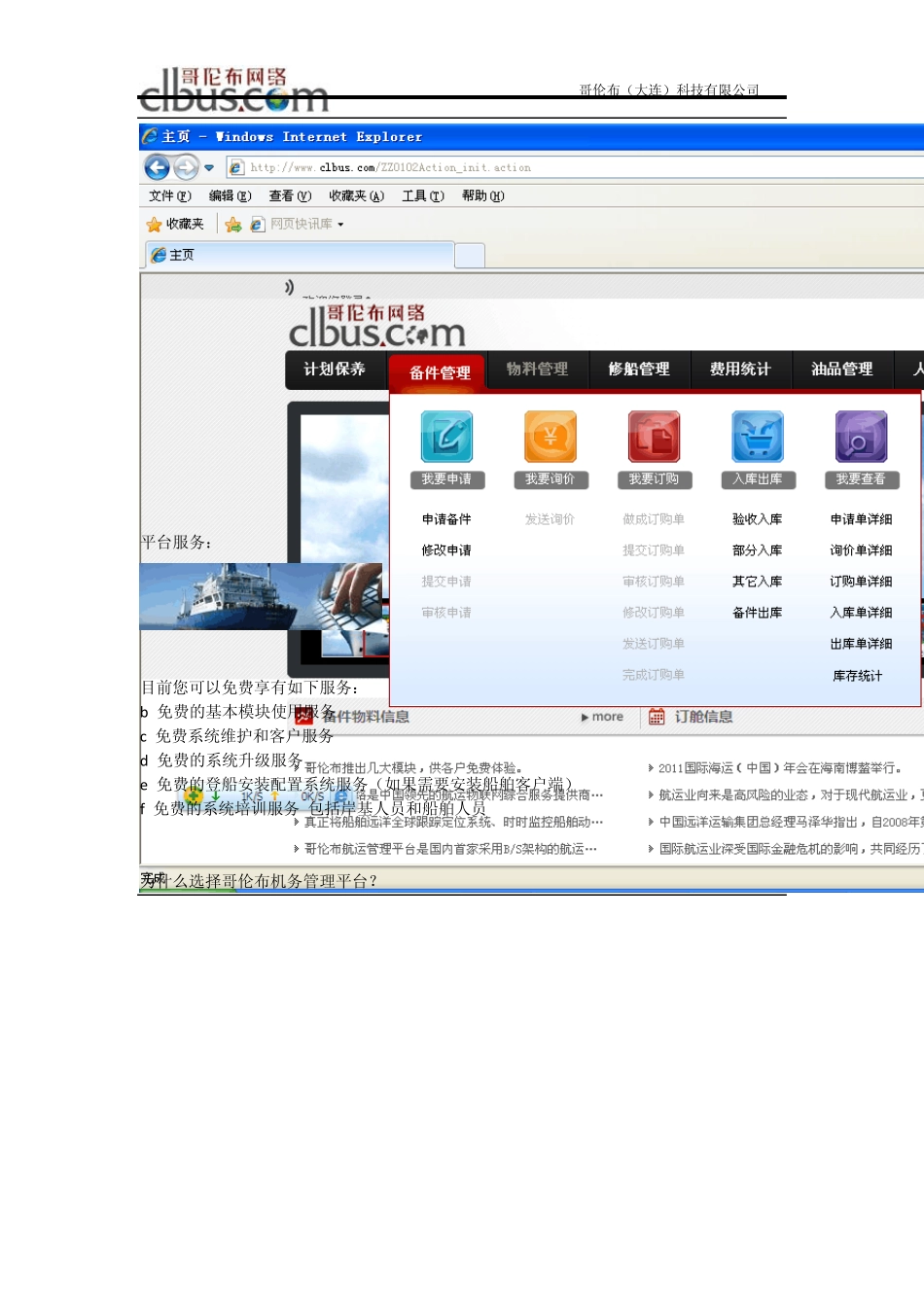Open the 发送询价 link
The height and width of the screenshot is (1307, 924).
pos(551,519)
